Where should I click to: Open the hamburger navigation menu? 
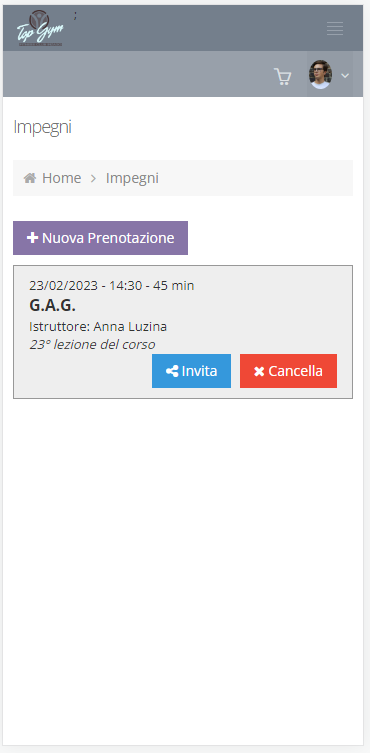335,28
